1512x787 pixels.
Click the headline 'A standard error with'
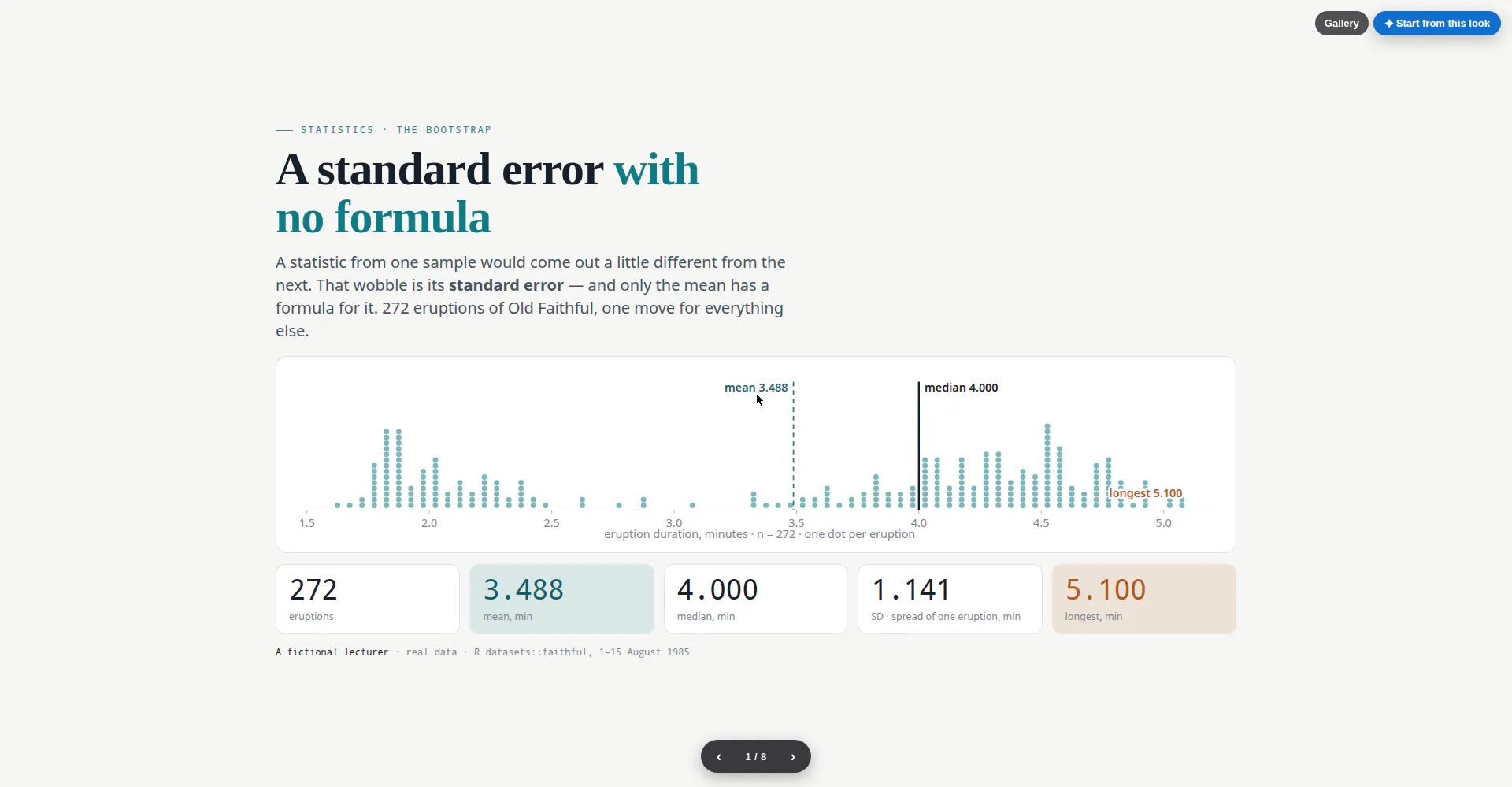click(x=487, y=169)
